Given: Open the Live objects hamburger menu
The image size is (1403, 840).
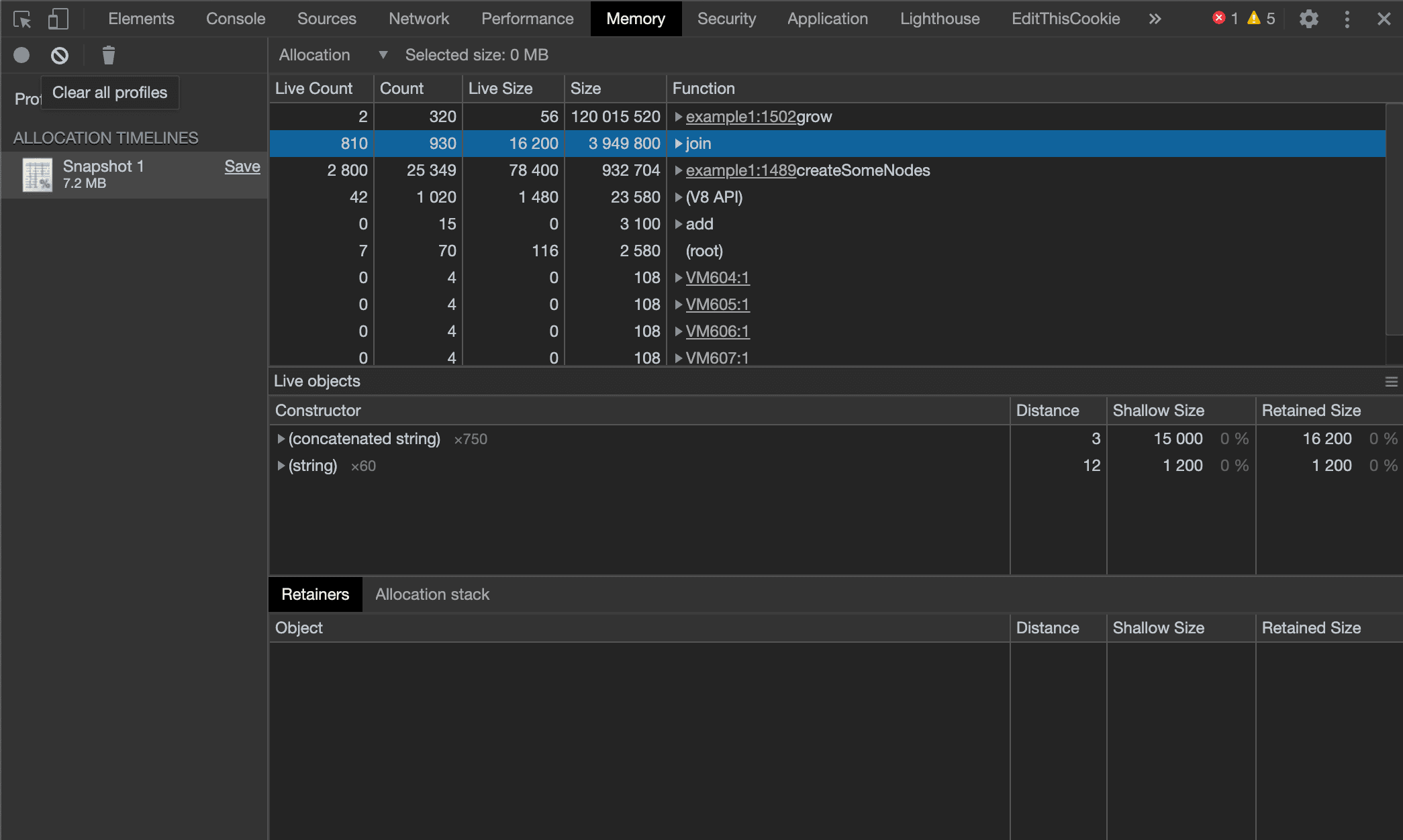Looking at the screenshot, I should (x=1391, y=382).
